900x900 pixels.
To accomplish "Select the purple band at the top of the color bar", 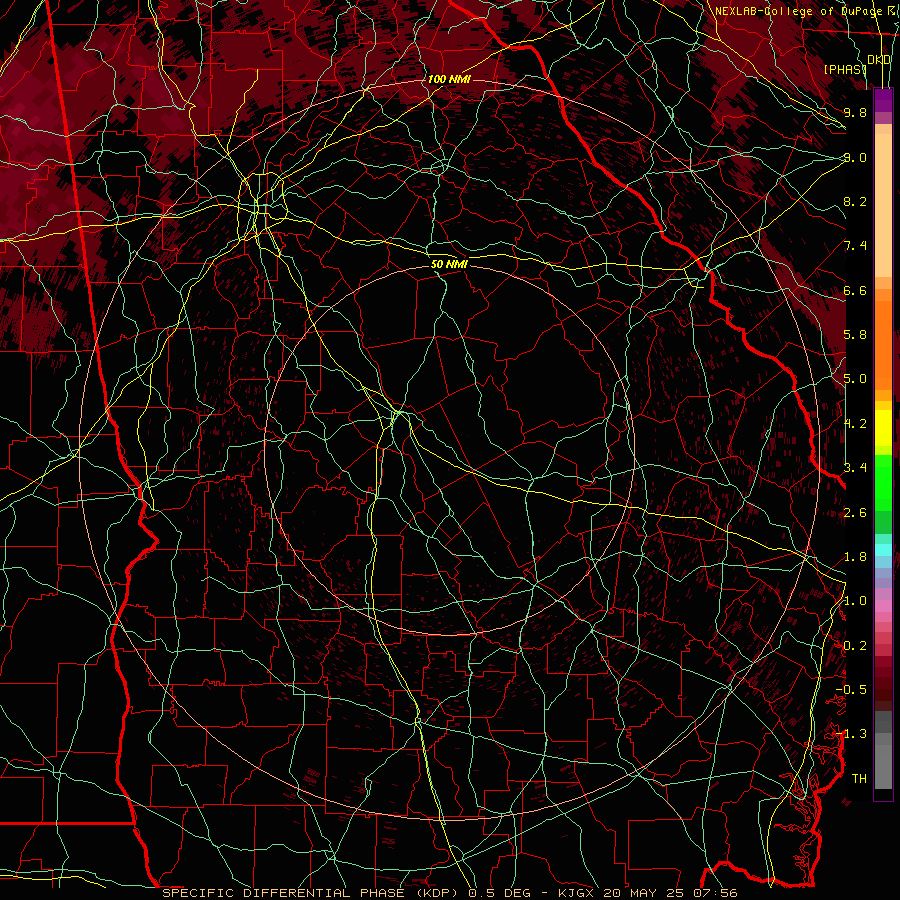I will click(x=883, y=100).
